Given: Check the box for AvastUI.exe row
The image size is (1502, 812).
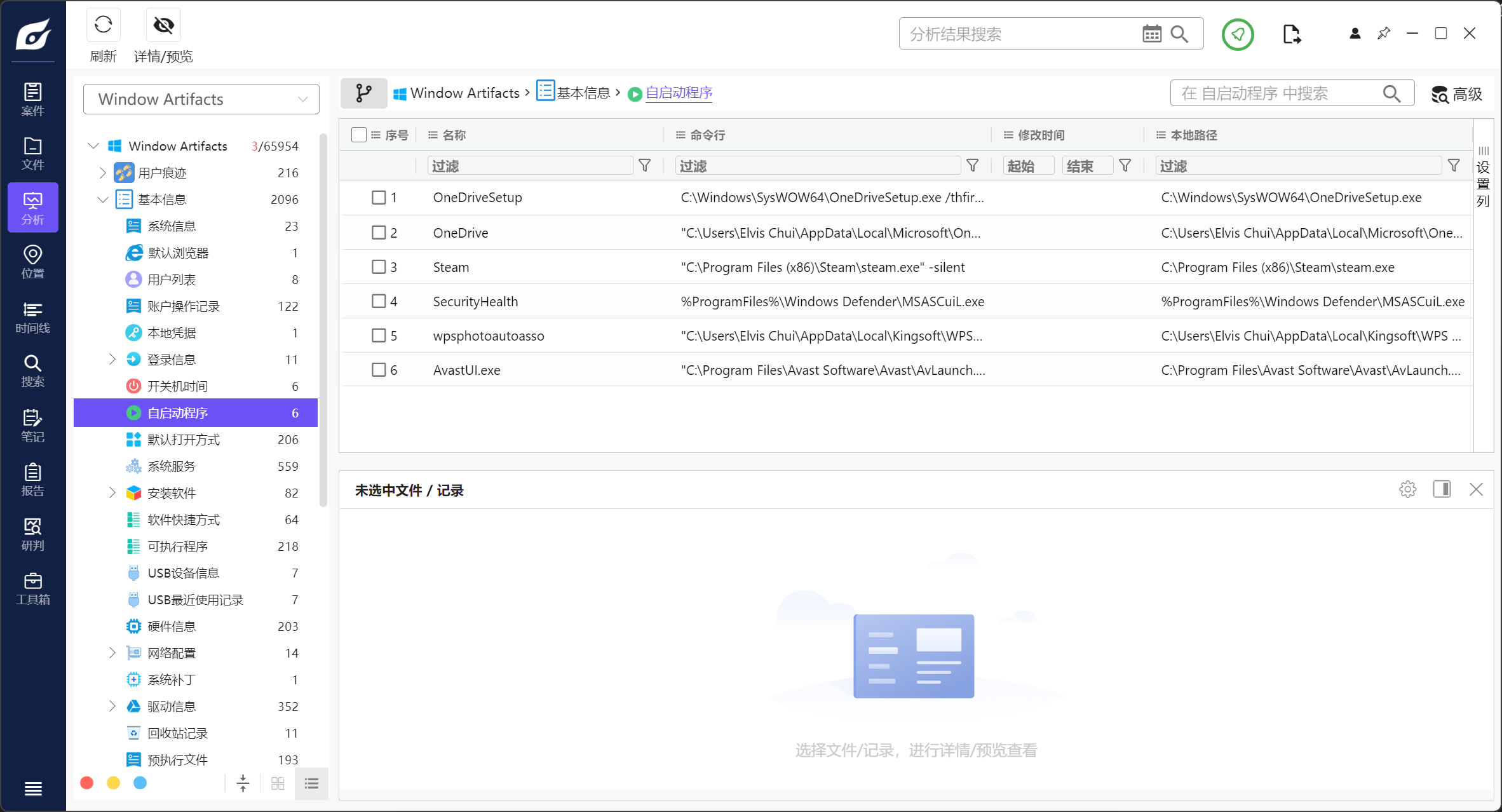Looking at the screenshot, I should [x=379, y=370].
